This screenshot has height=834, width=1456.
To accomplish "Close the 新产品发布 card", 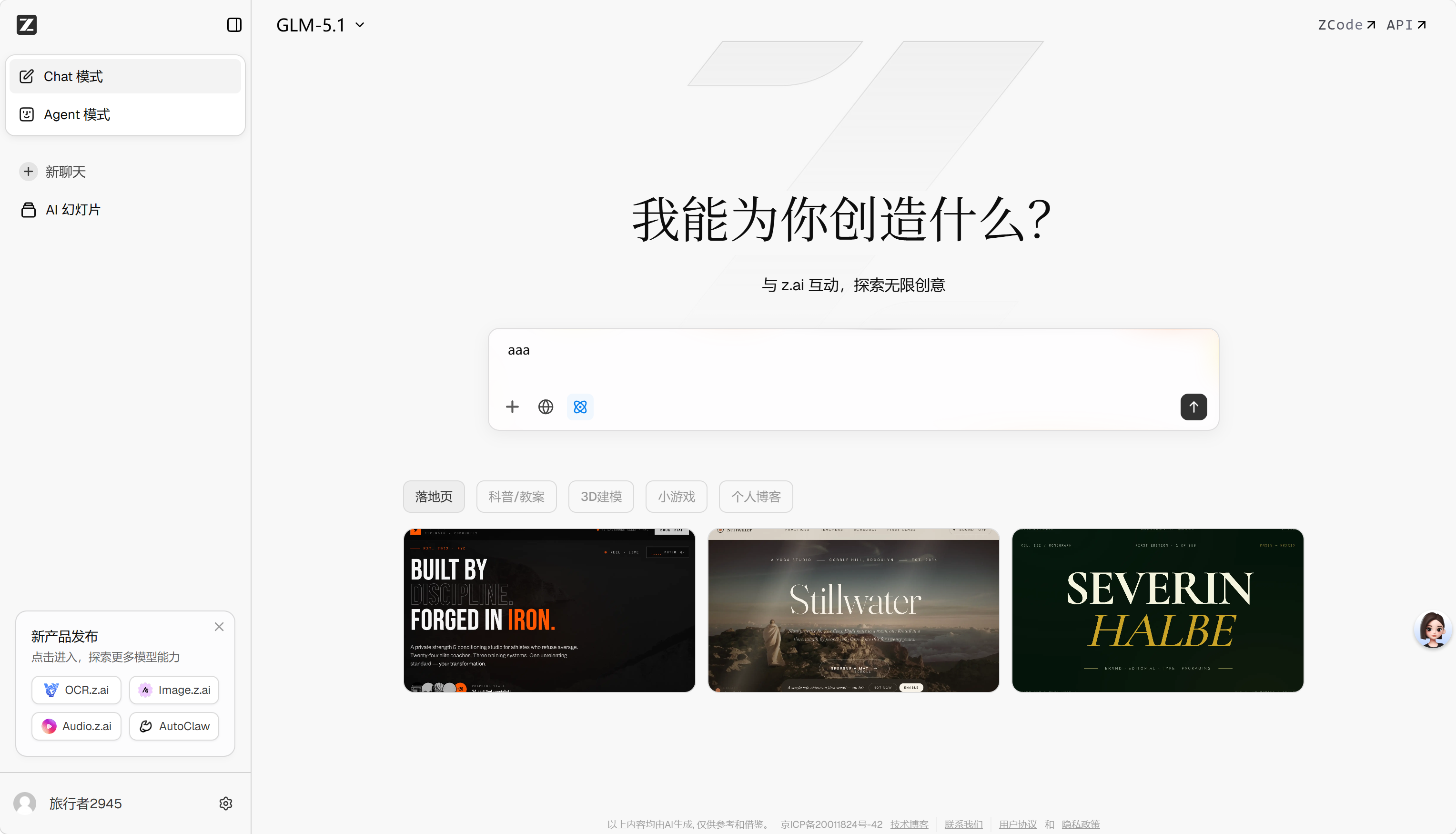I will point(219,627).
